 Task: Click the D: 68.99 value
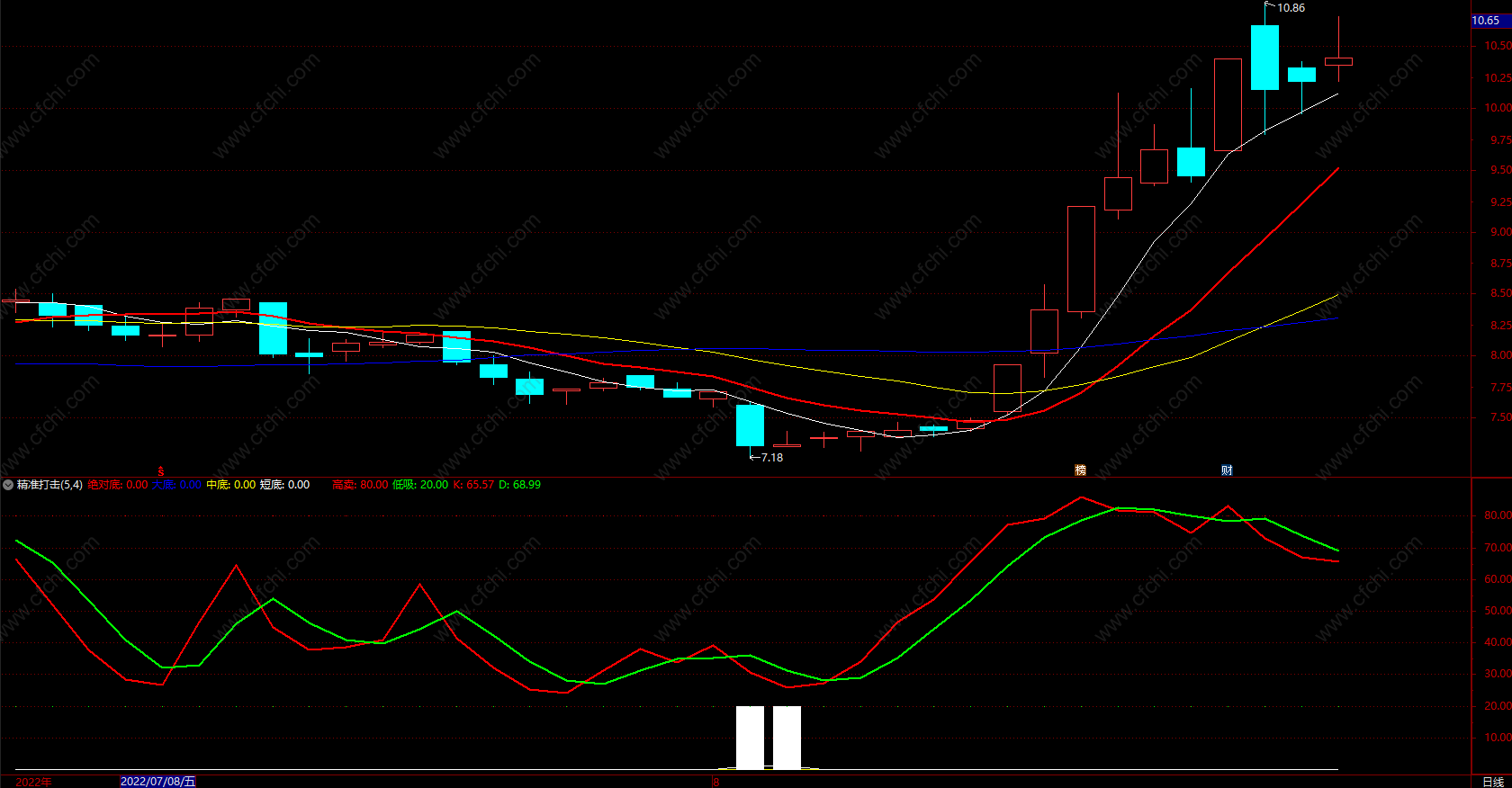[x=520, y=485]
